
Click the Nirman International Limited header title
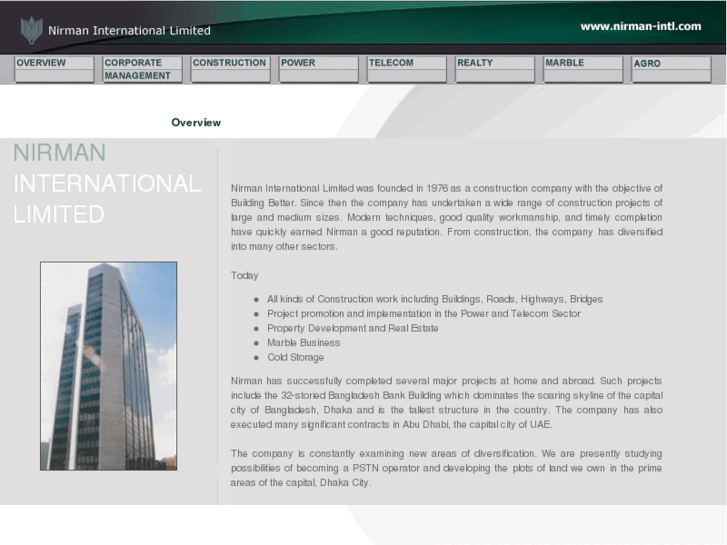click(x=129, y=31)
